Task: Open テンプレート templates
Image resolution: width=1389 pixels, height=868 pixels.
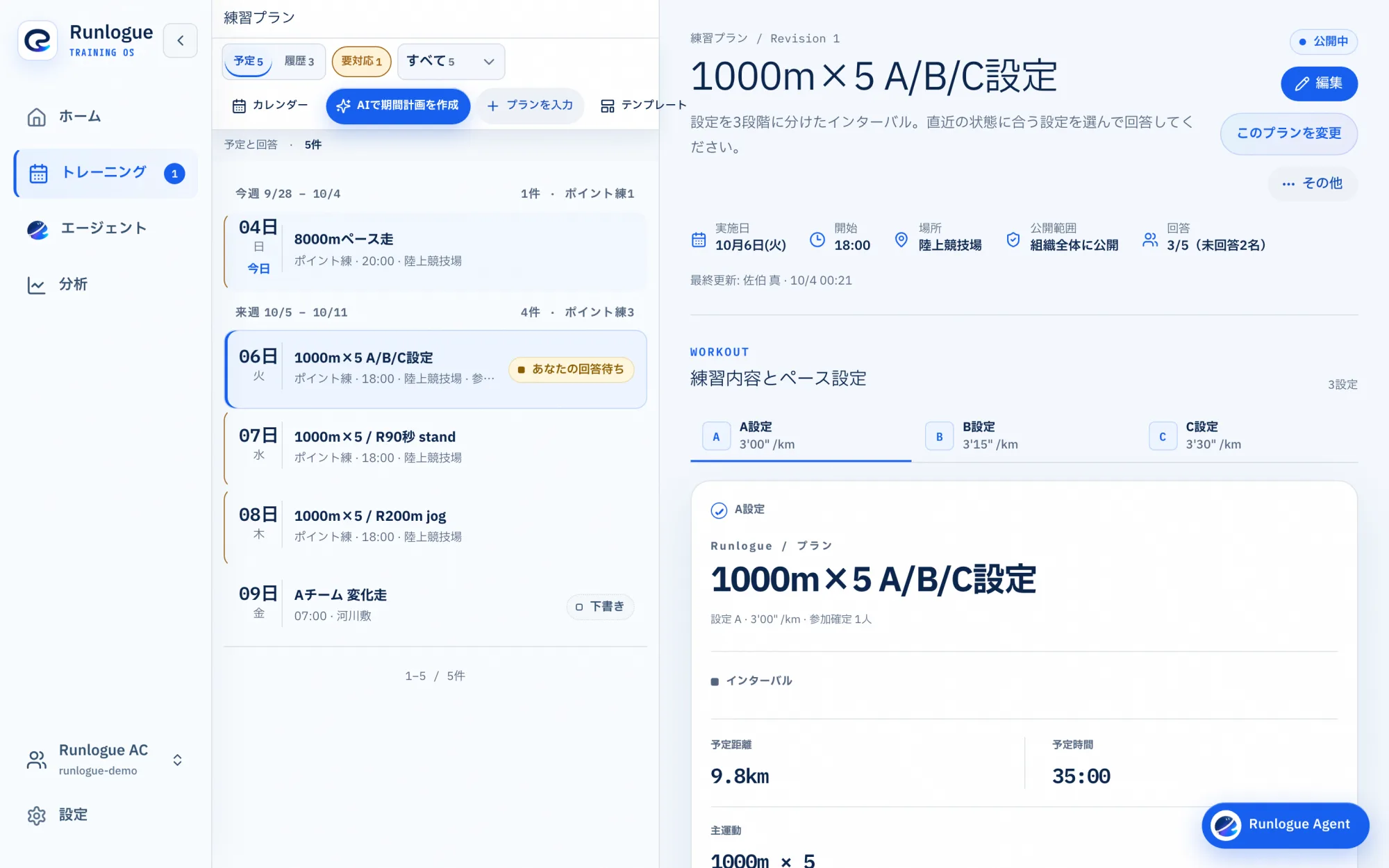Action: [643, 106]
